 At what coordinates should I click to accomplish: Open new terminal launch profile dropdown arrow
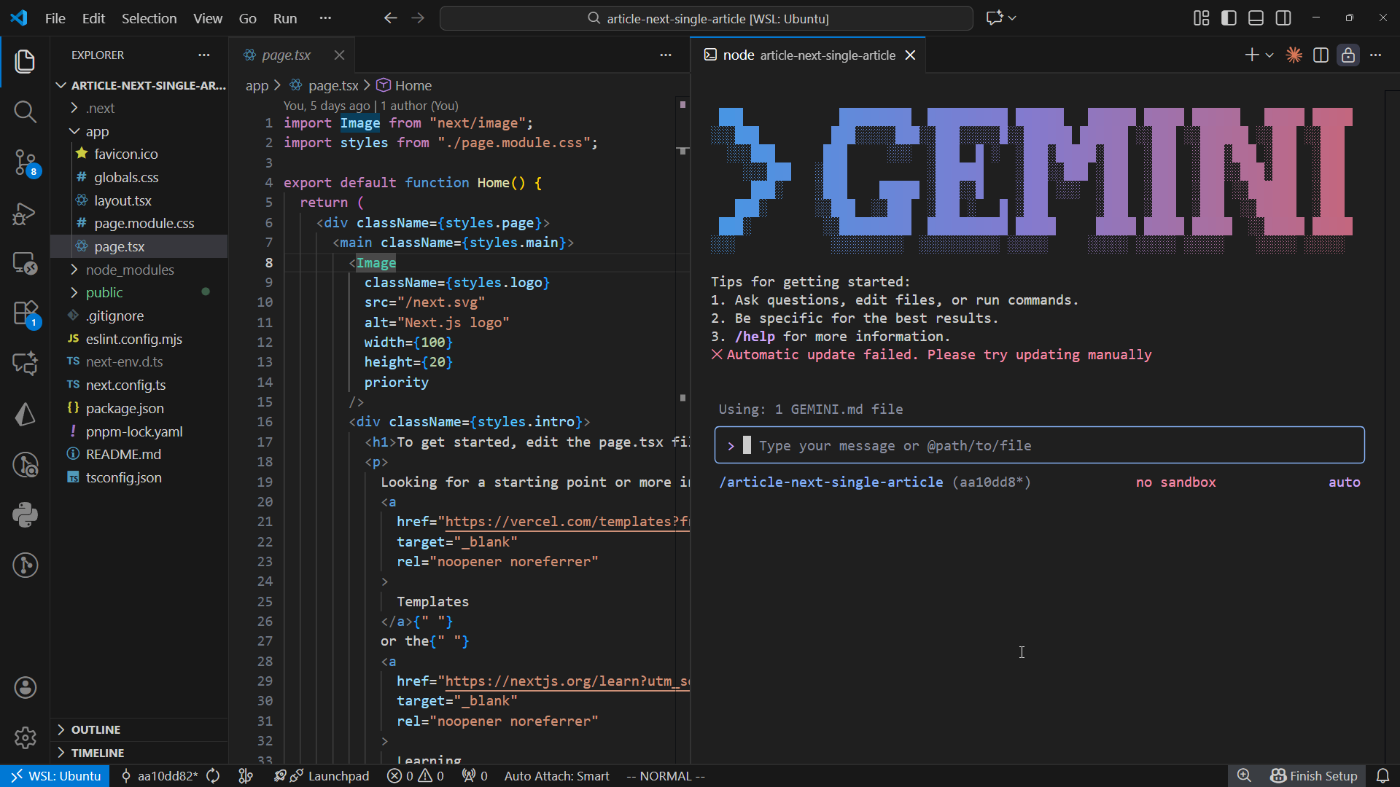(1269, 55)
